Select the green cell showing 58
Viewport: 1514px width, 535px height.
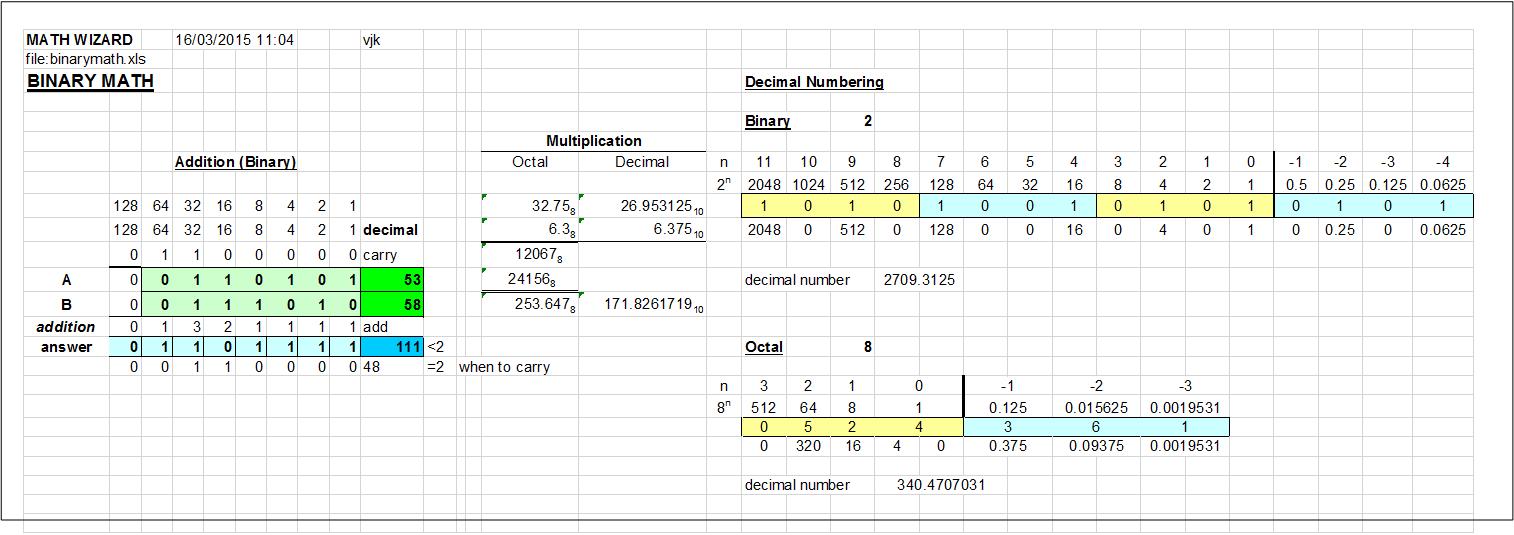(392, 305)
